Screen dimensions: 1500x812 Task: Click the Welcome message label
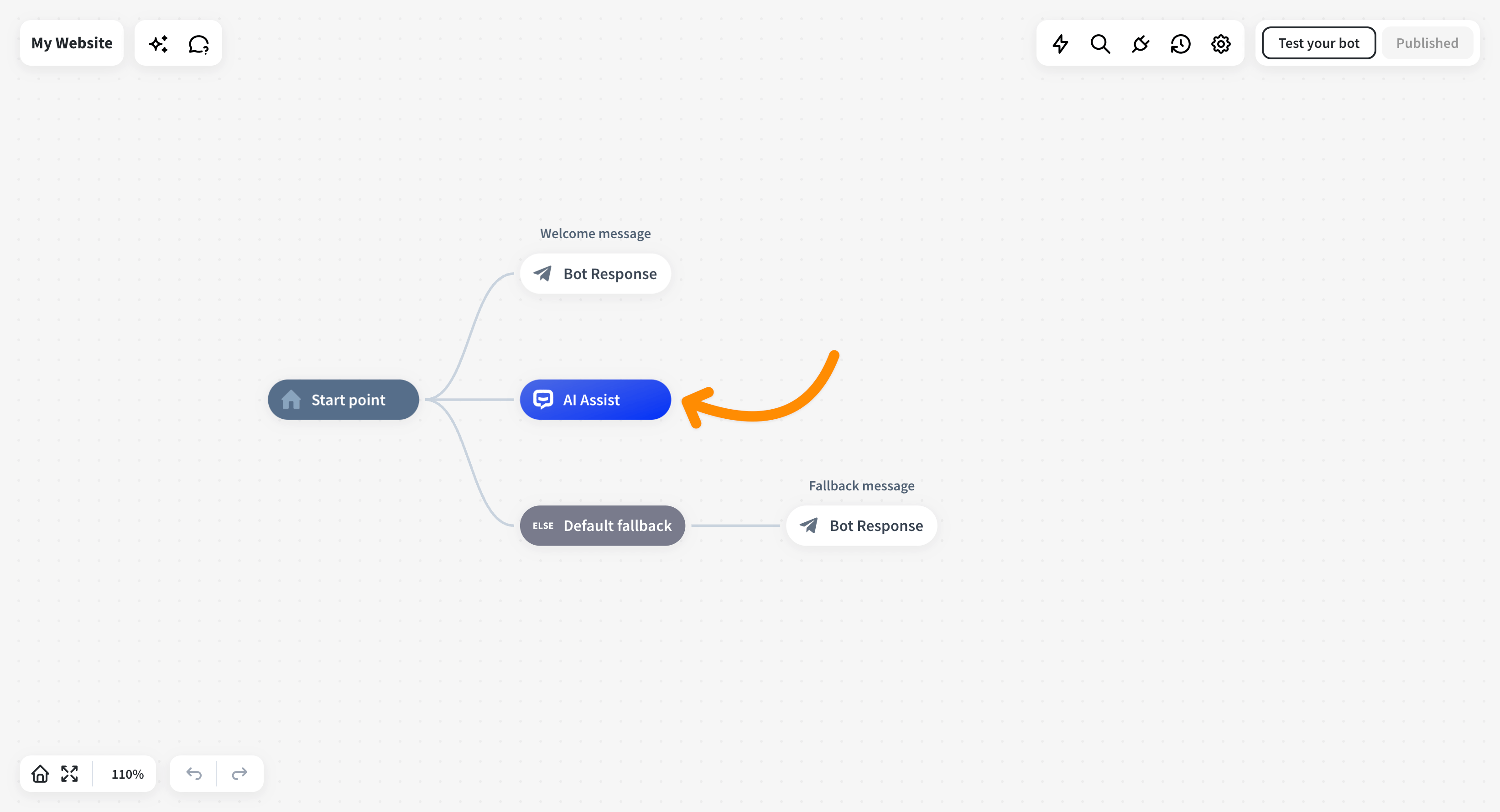point(595,234)
